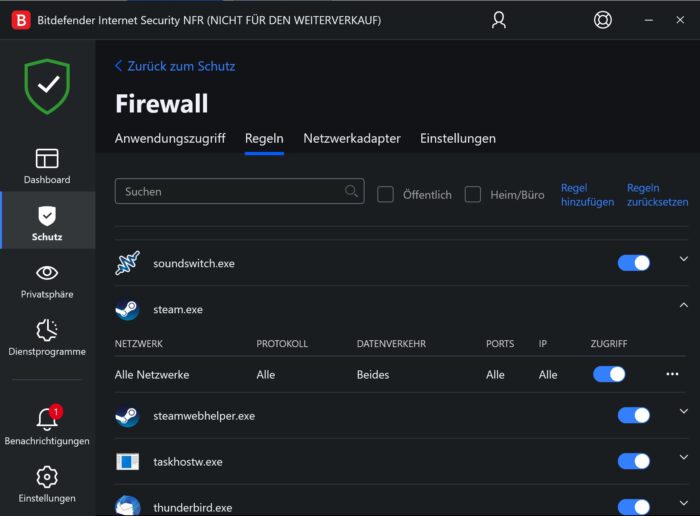The height and width of the screenshot is (516, 700).
Task: Open Einstellungen gear in sidebar
Action: point(47,484)
